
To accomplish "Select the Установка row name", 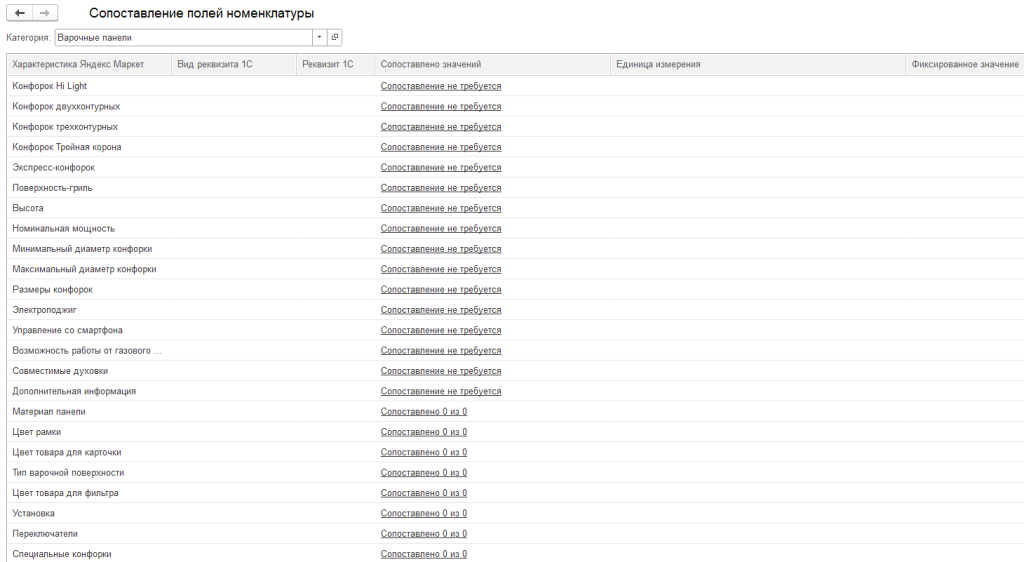I will tap(33, 513).
